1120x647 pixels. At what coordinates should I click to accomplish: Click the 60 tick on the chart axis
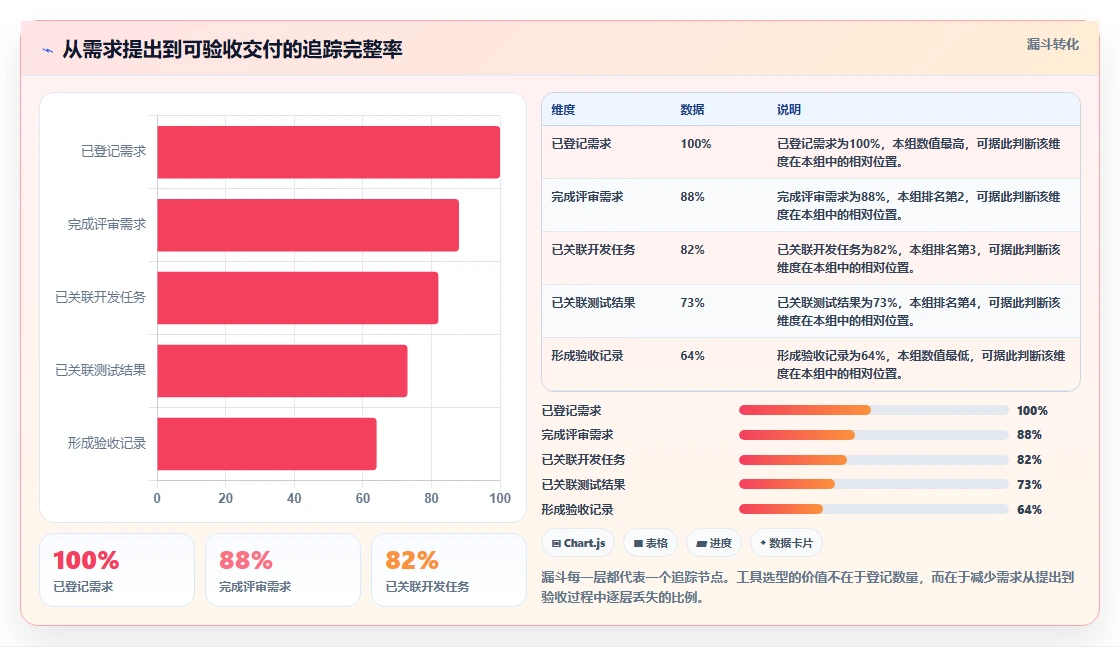pyautogui.click(x=363, y=498)
